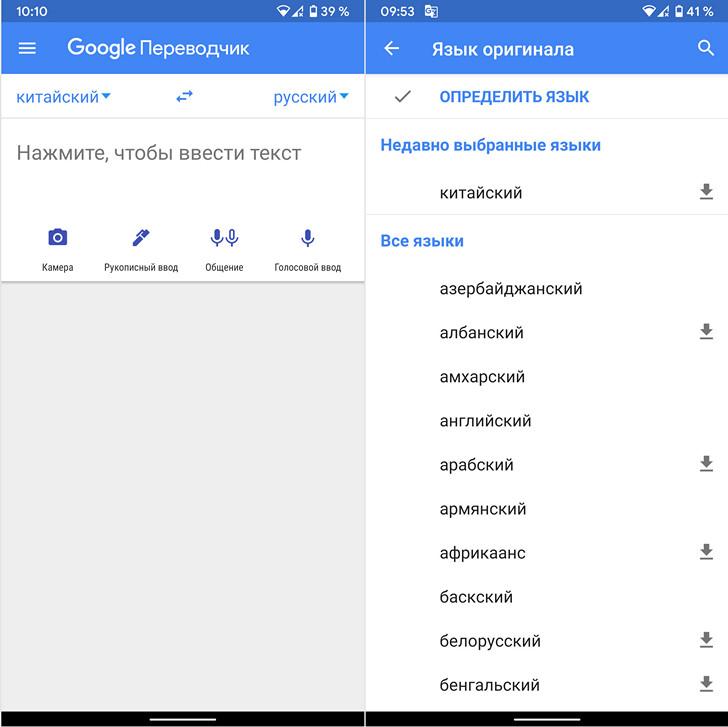The width and height of the screenshot is (728, 727).
Task: Go back from Язык оригинала screen
Action: pos(391,48)
